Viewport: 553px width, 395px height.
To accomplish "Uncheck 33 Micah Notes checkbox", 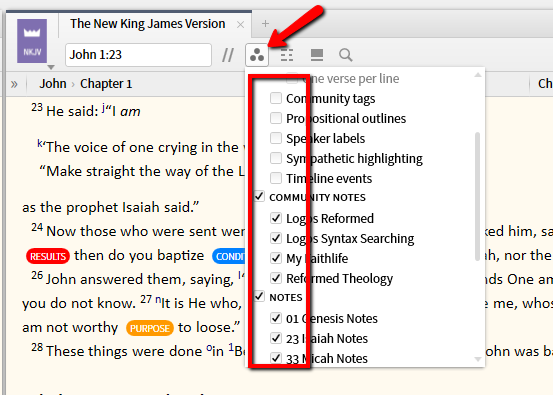I will [276, 358].
